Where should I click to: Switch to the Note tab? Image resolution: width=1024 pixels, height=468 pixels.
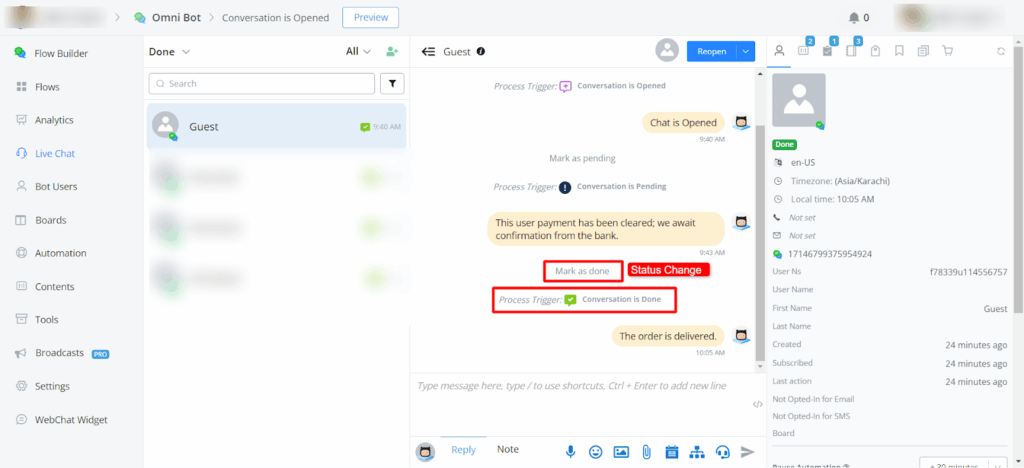point(508,450)
